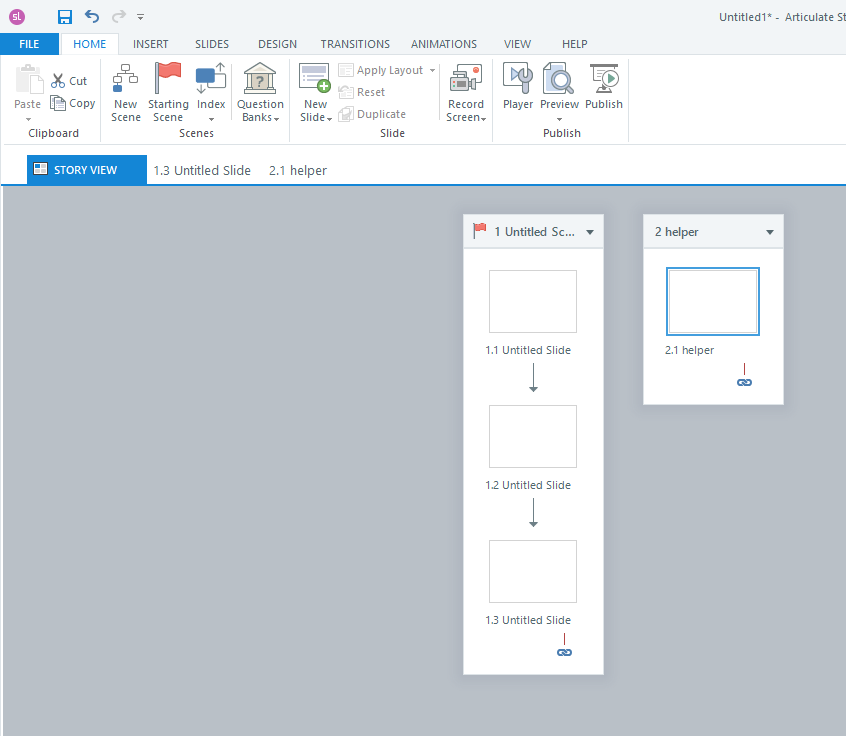Click link icon under slide 1.3
846x736 pixels.
coord(564,652)
